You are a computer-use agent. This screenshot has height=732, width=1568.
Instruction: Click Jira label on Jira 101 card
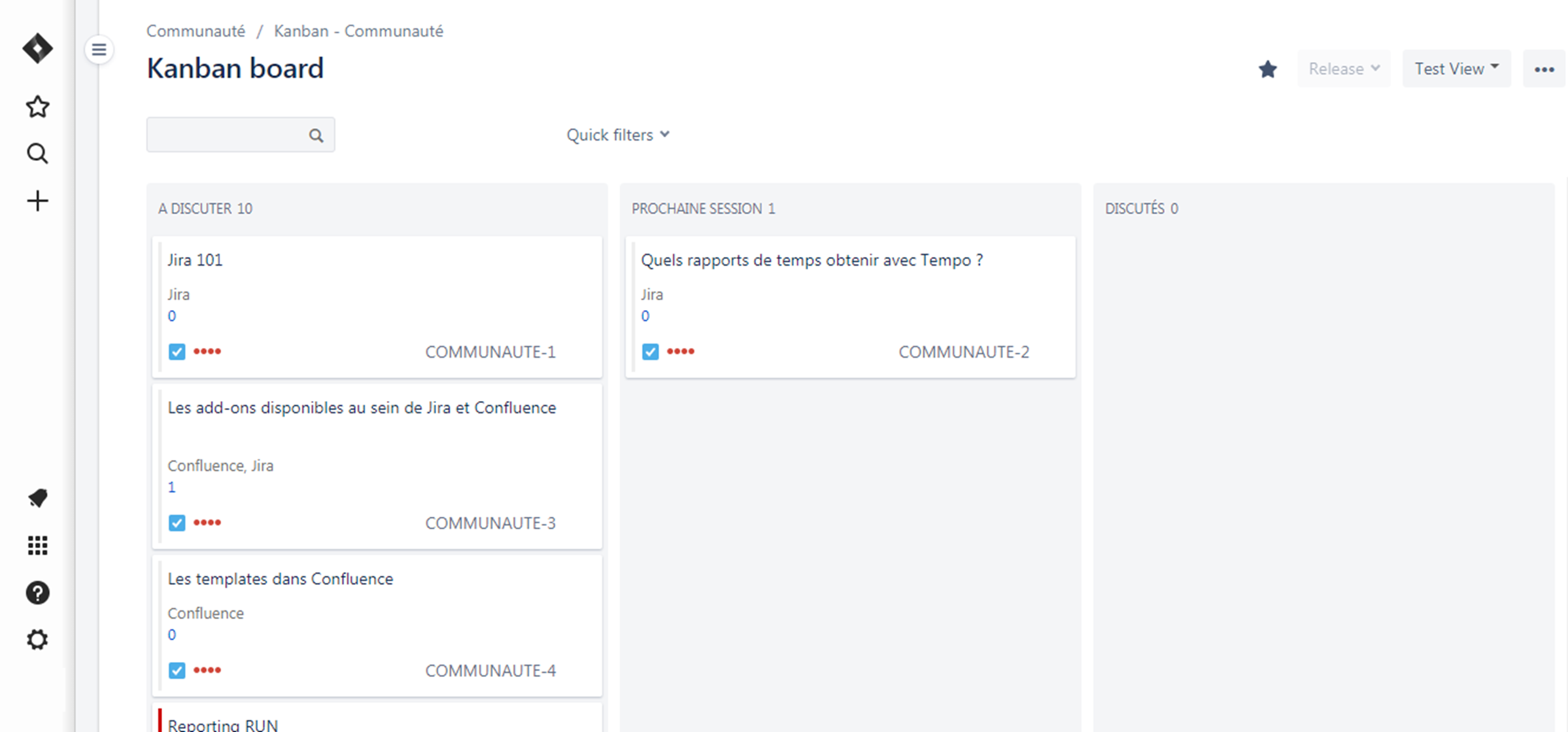pos(179,294)
